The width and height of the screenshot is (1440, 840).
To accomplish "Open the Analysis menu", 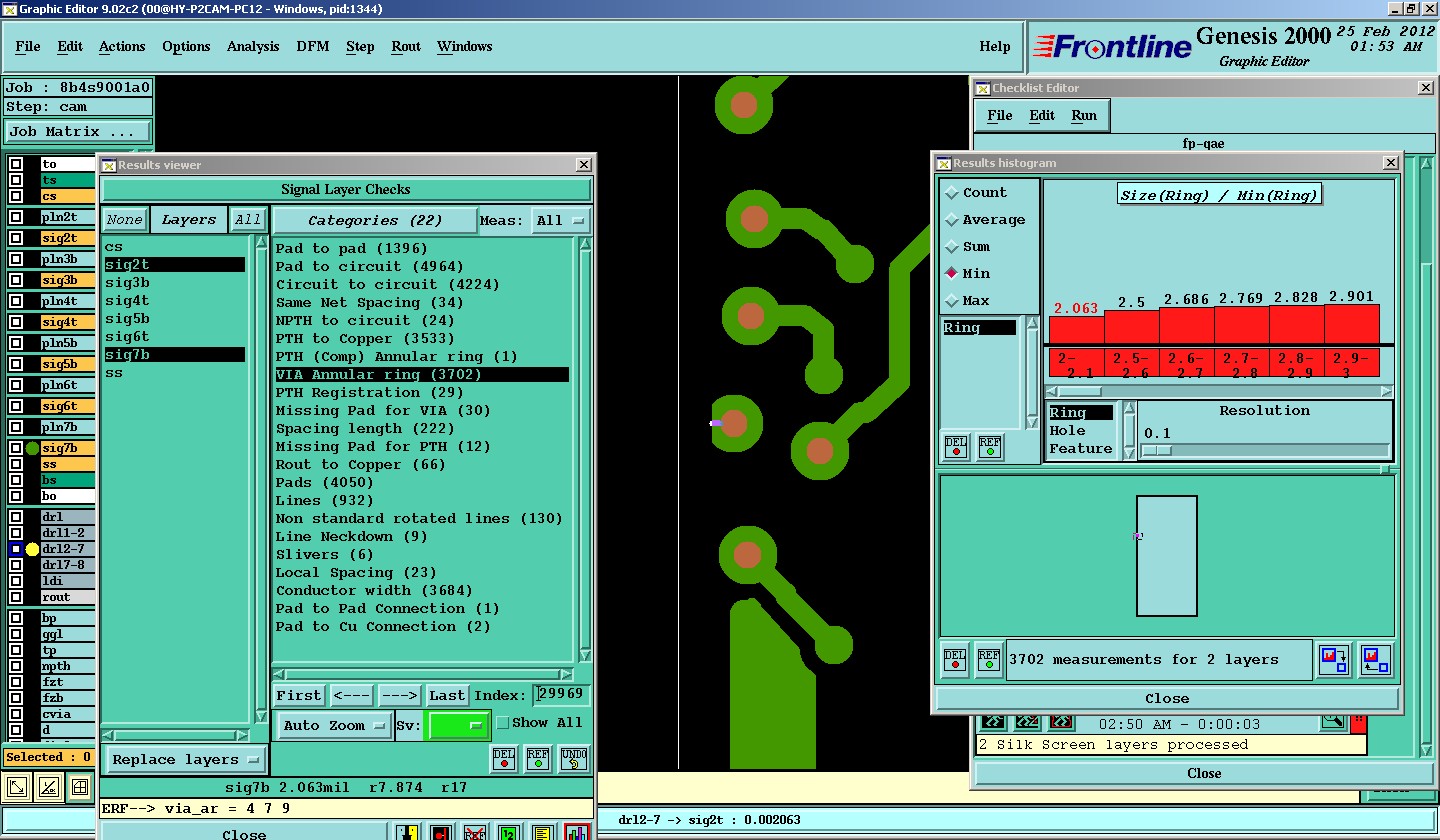I will [253, 46].
